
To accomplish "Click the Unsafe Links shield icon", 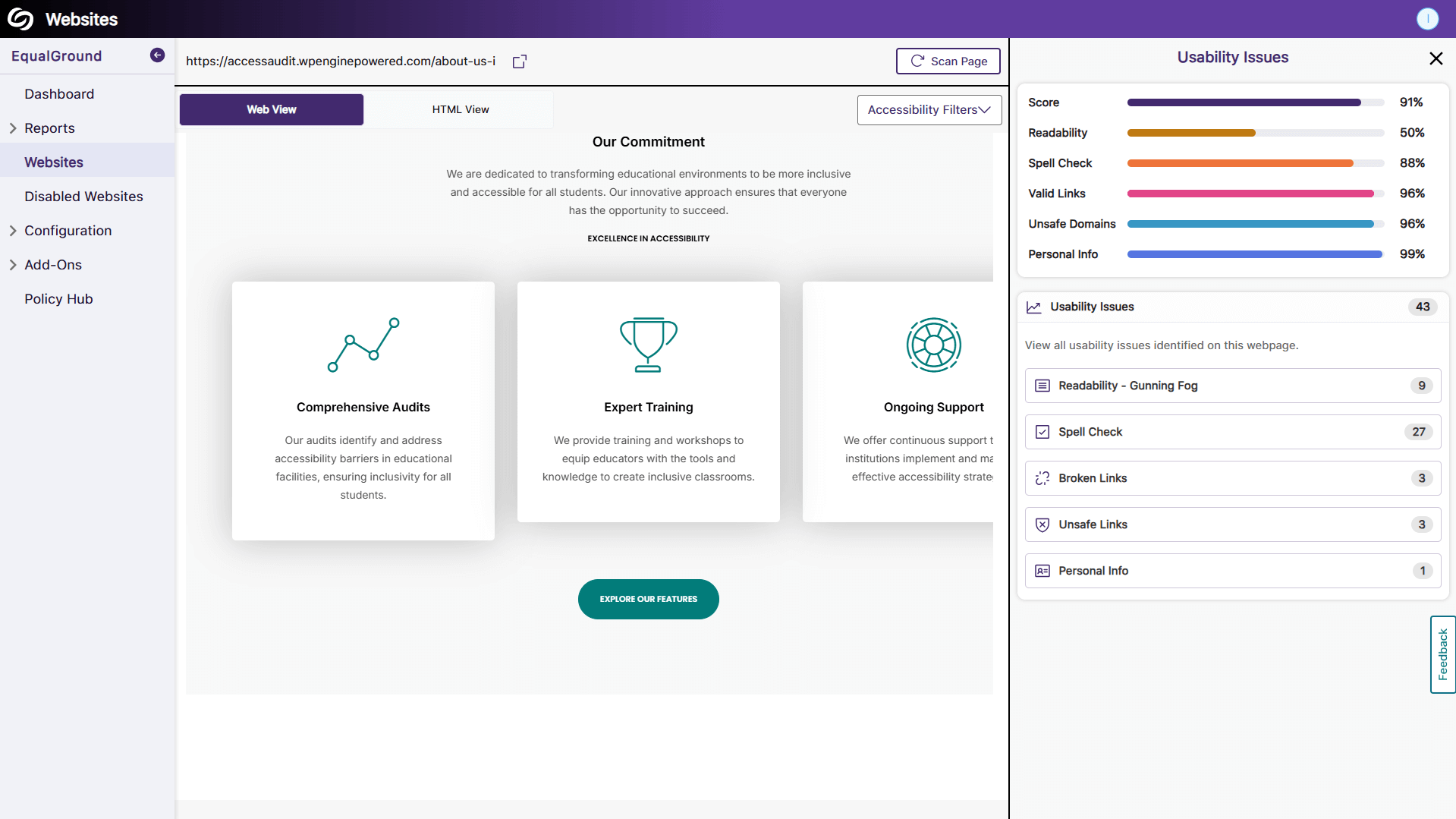I will pos(1042,524).
